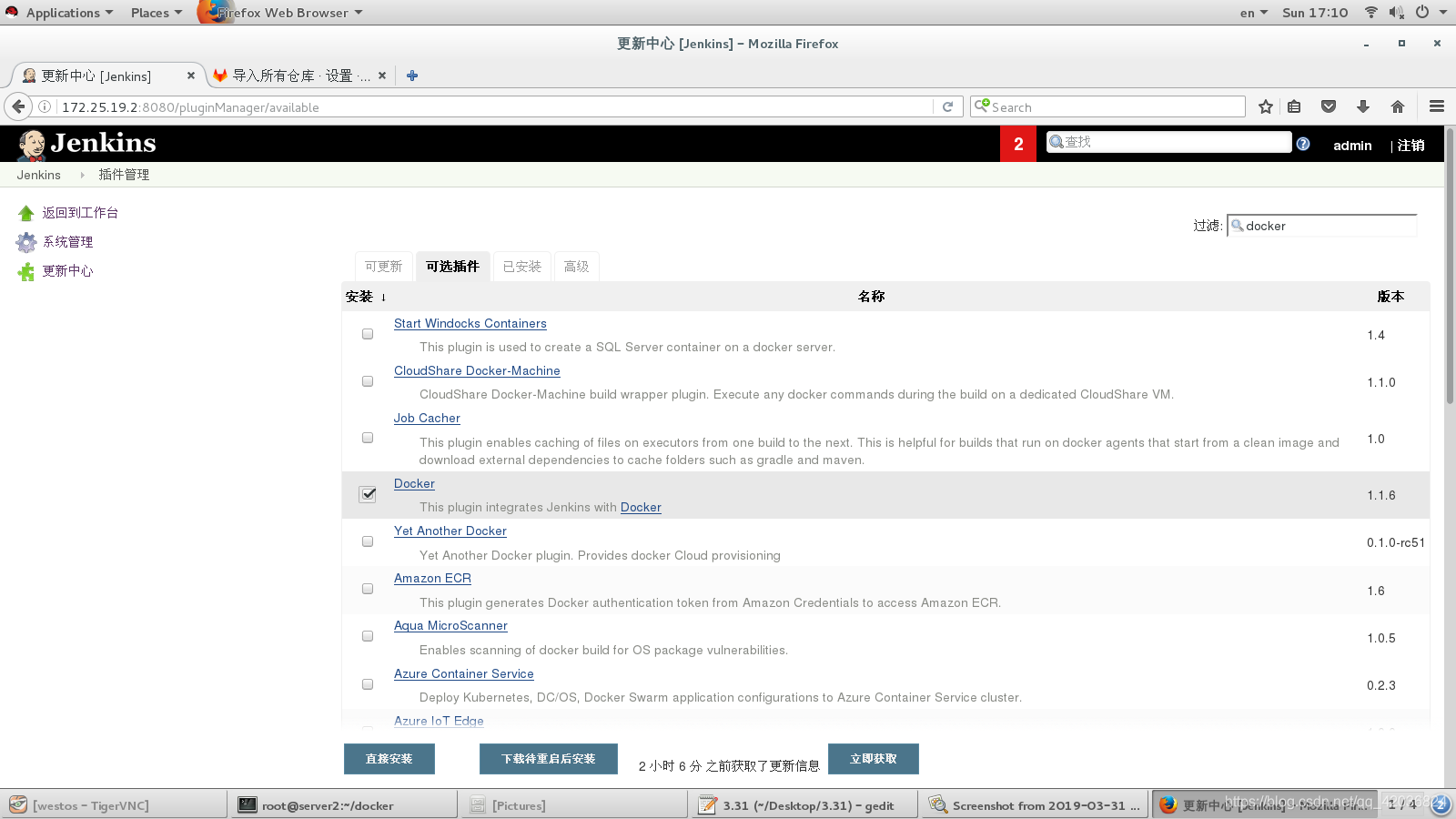This screenshot has height=819, width=1456.
Task: Click the volume speaker icon in the top bar
Action: 1396,12
